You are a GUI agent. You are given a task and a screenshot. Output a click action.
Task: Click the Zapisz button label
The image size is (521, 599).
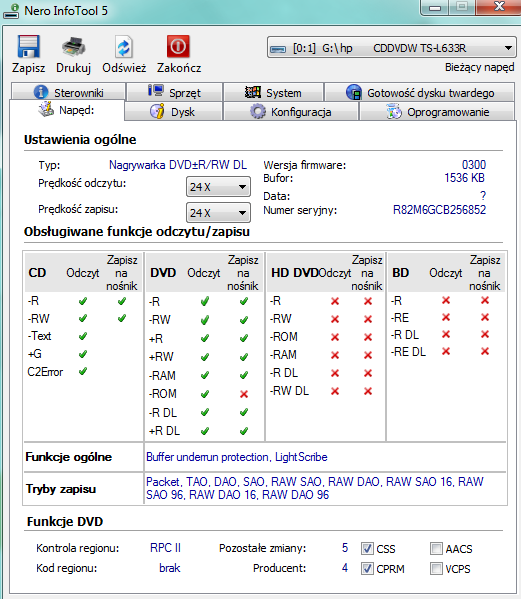[28, 68]
